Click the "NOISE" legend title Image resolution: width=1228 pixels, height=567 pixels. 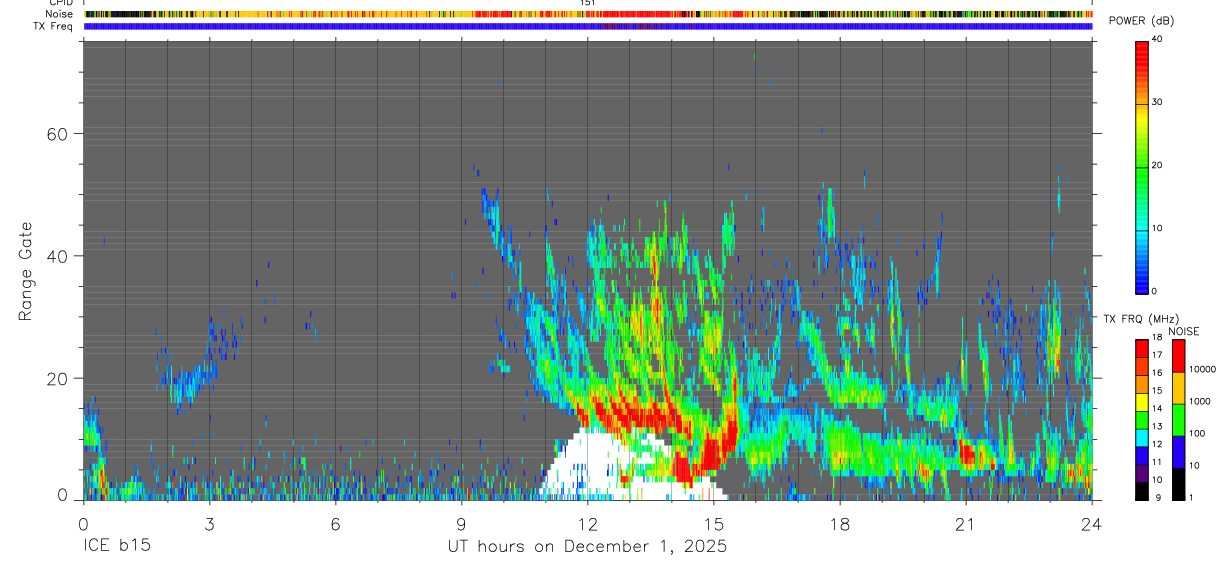[1183, 331]
